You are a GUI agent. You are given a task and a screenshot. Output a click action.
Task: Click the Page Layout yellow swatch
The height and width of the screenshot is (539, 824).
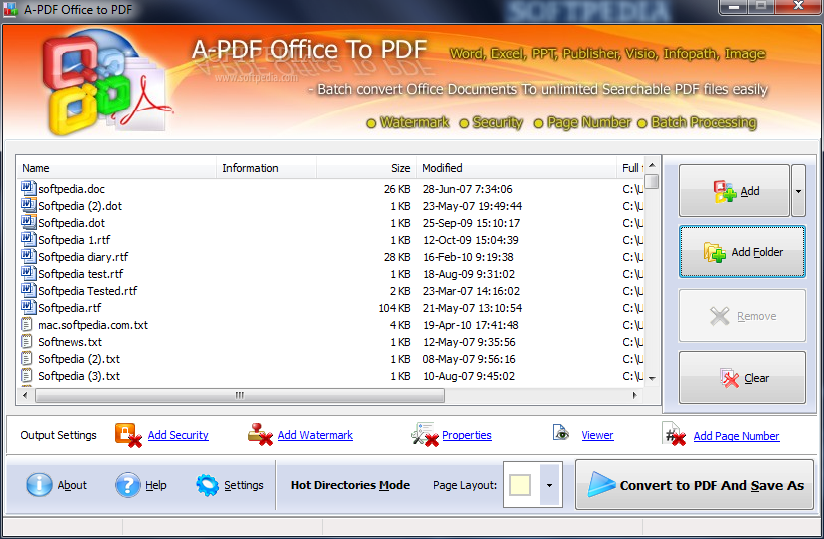tap(520, 485)
